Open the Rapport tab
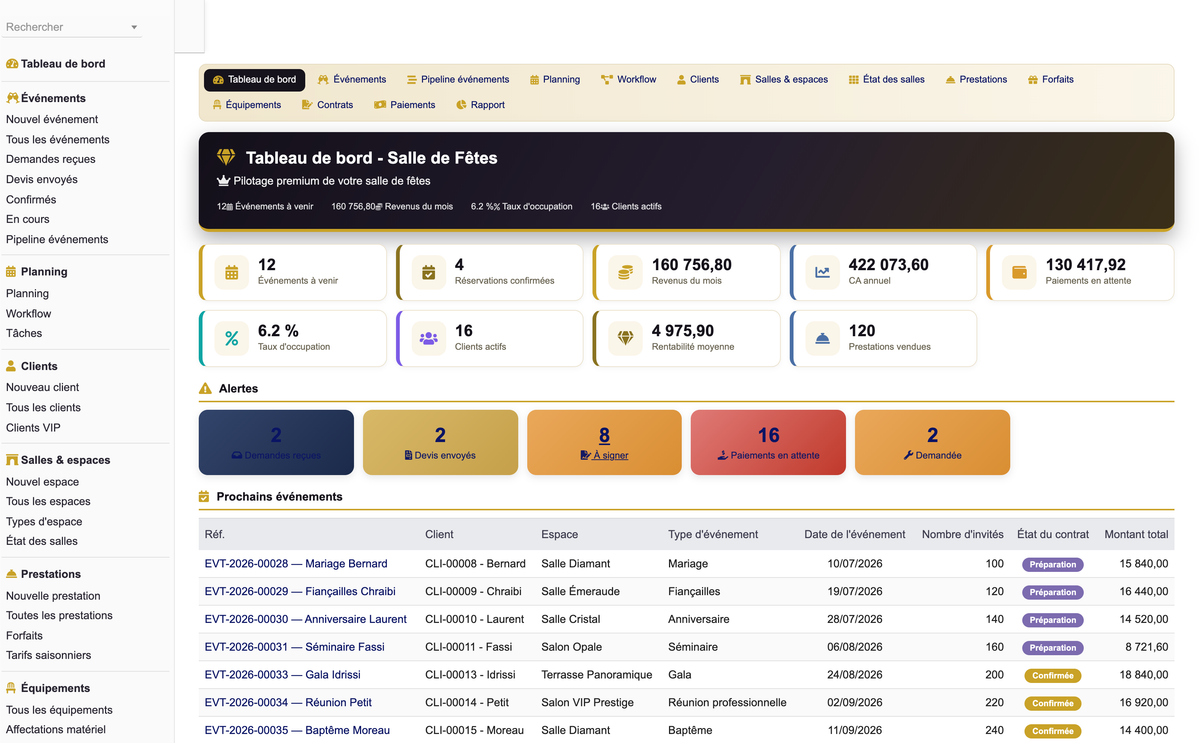Viewport: 1200px width, 743px height. click(x=481, y=104)
